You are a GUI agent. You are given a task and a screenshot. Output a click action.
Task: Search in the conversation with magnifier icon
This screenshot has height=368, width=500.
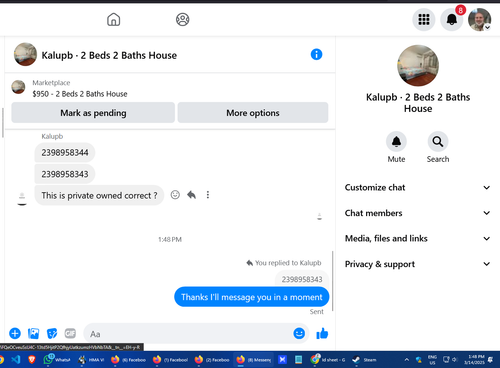tap(438, 142)
